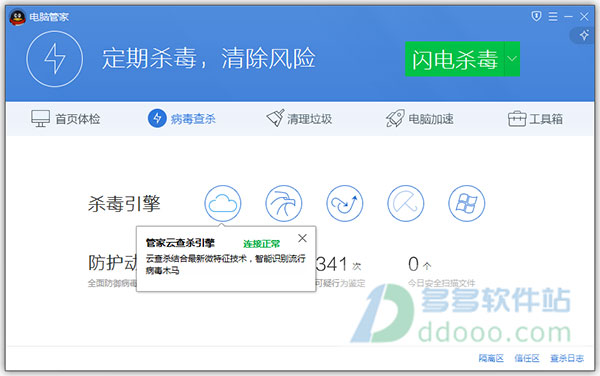
Task: Click the rocket icon beside 电脑加速
Action: (x=395, y=118)
